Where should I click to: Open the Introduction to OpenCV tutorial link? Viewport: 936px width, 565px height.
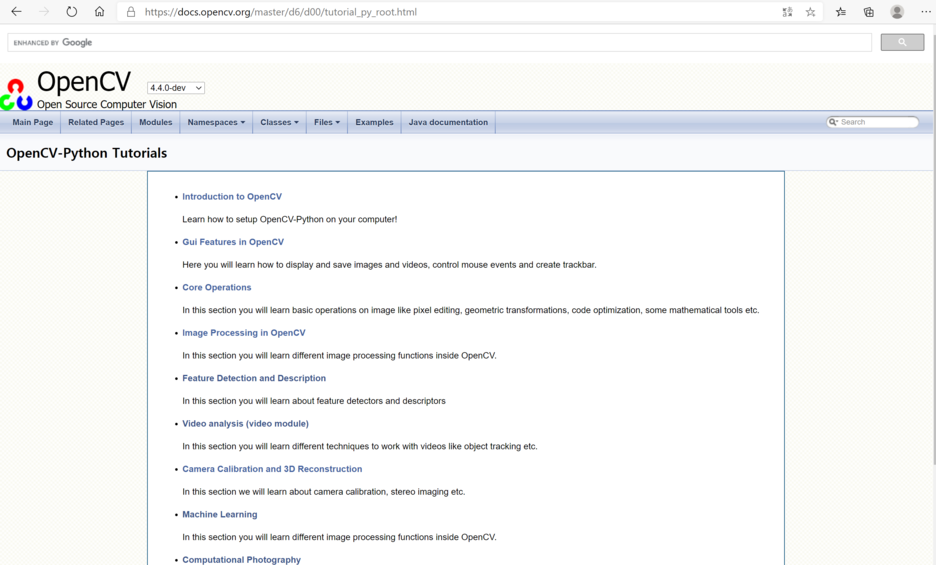[232, 196]
